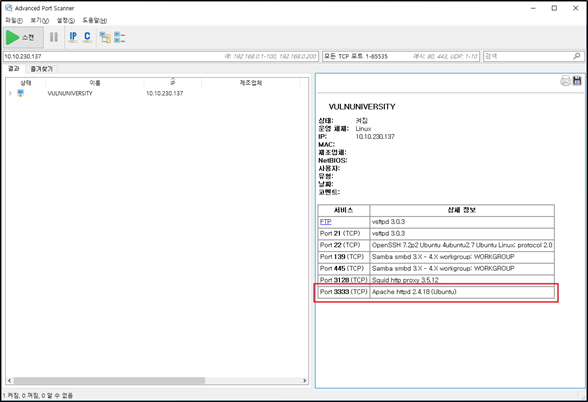
Task: Click the VULNUNIVERSITY heading in details pane
Action: click(x=362, y=107)
